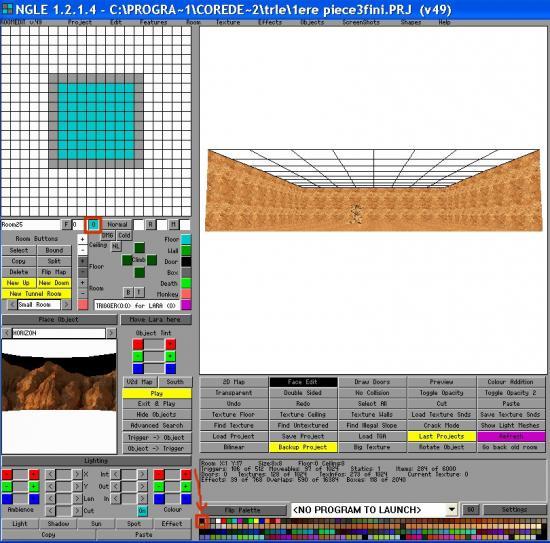Screen dimensions: 550x543
Task: Click the top Climb direction square
Action: coord(140,248)
